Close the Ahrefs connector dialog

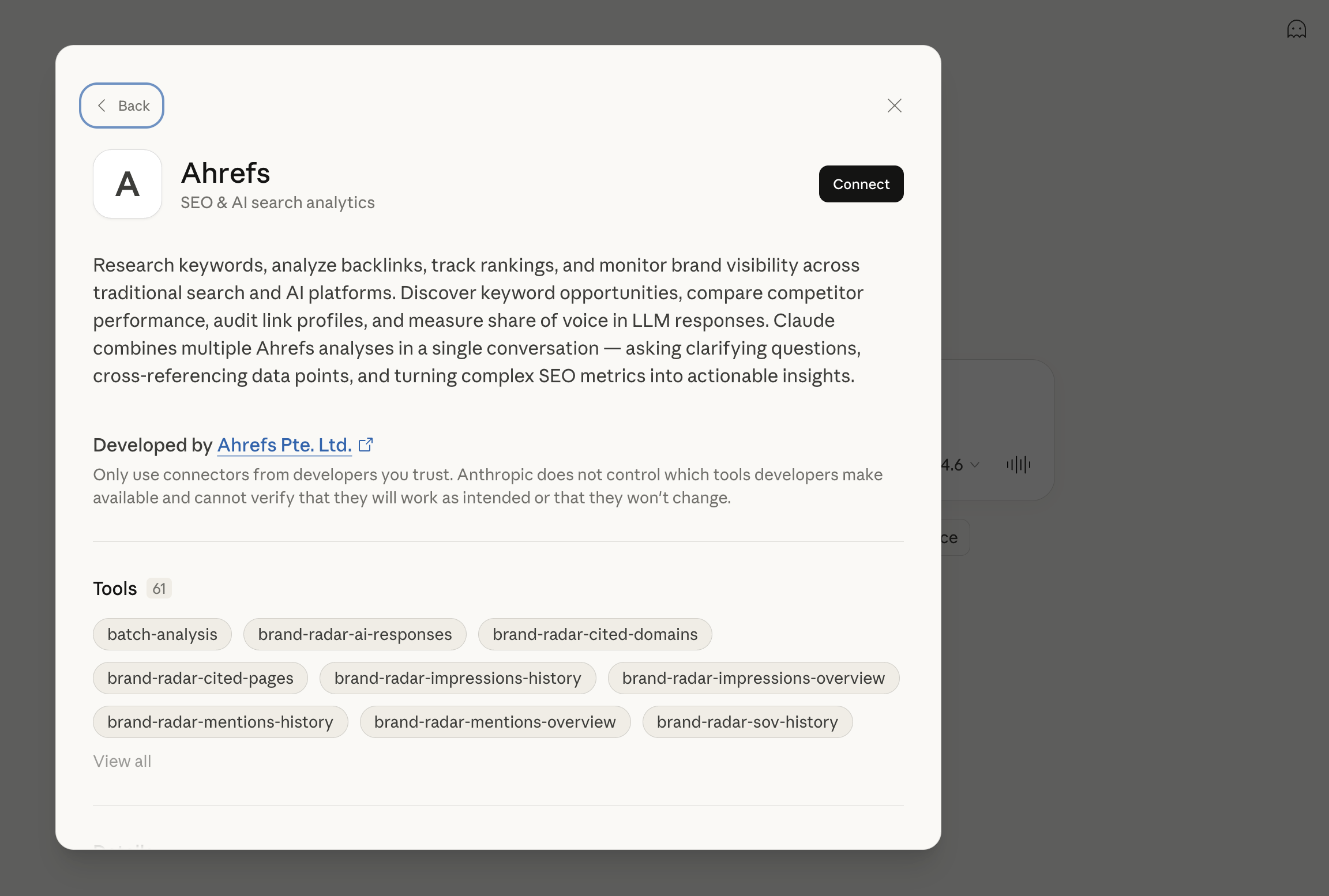pyautogui.click(x=894, y=106)
